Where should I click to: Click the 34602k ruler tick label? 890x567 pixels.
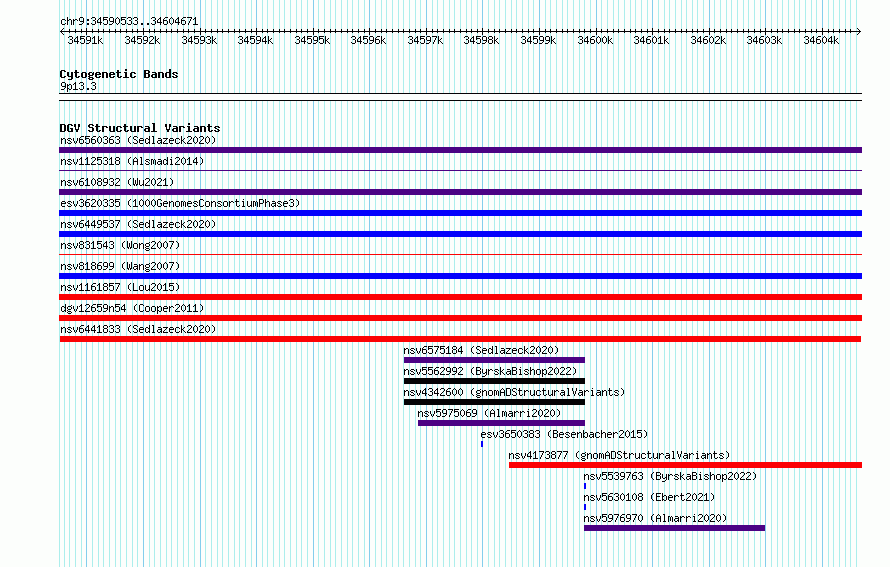point(708,40)
